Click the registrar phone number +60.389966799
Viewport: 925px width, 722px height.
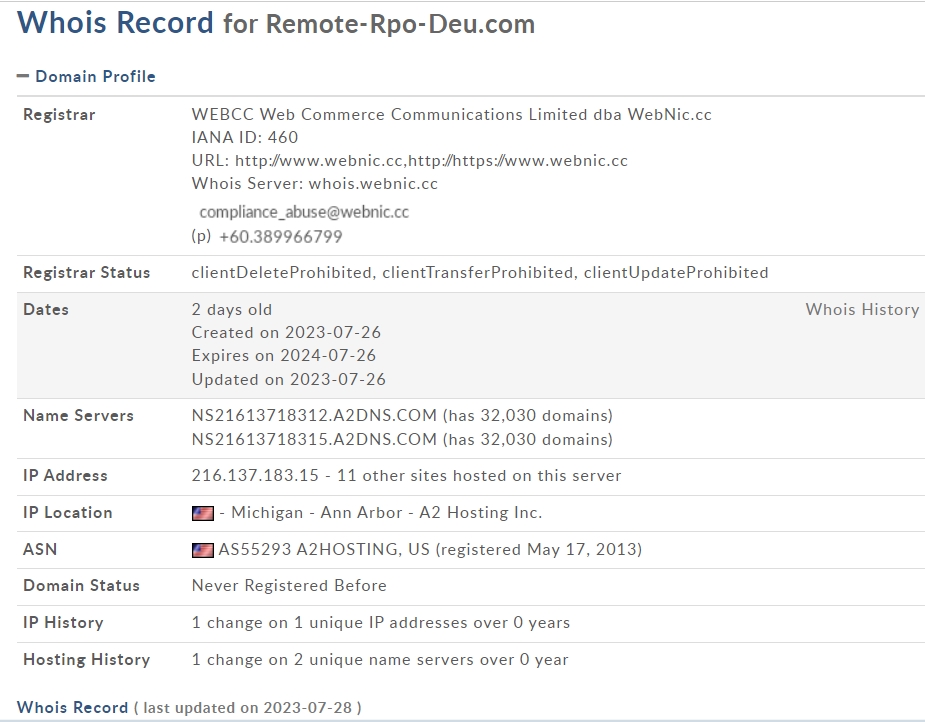(x=281, y=237)
